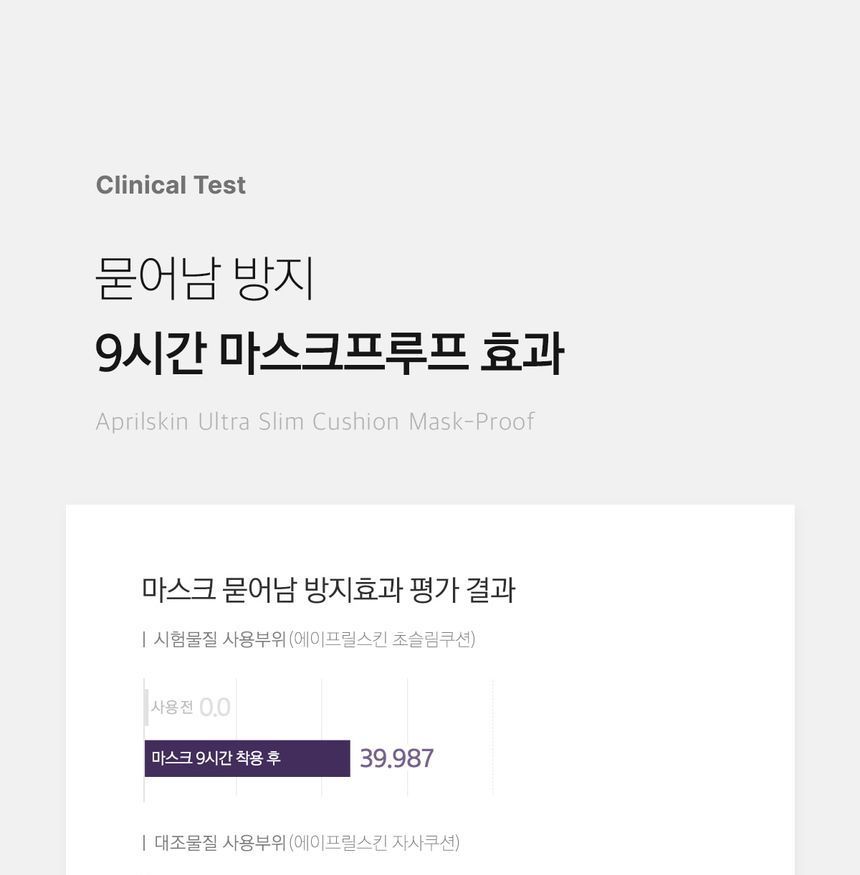Screen dimensions: 860x875
Task: Click the purple "39.987" value
Action: (397, 759)
